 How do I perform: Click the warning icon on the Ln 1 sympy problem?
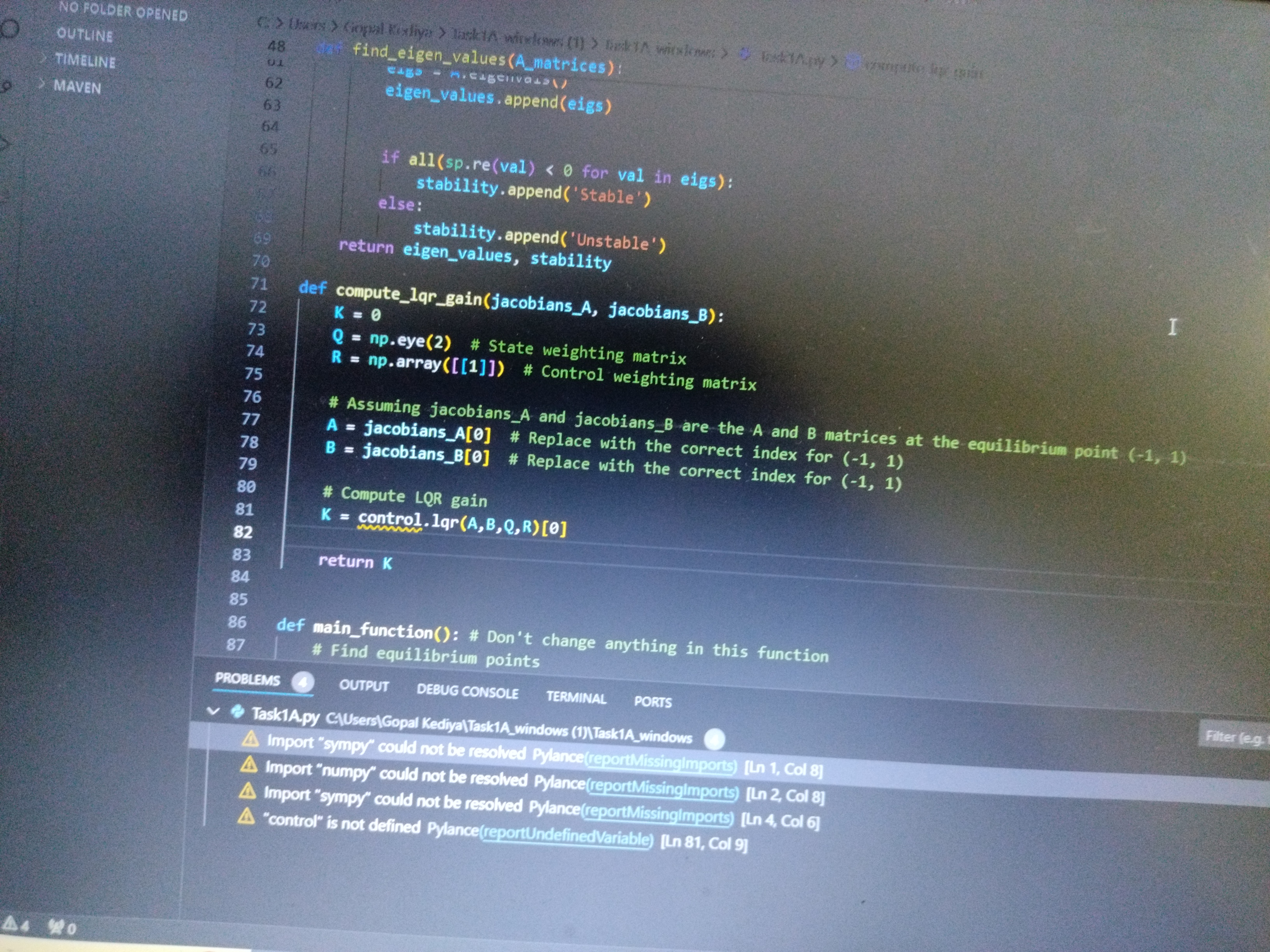pyautogui.click(x=250, y=738)
